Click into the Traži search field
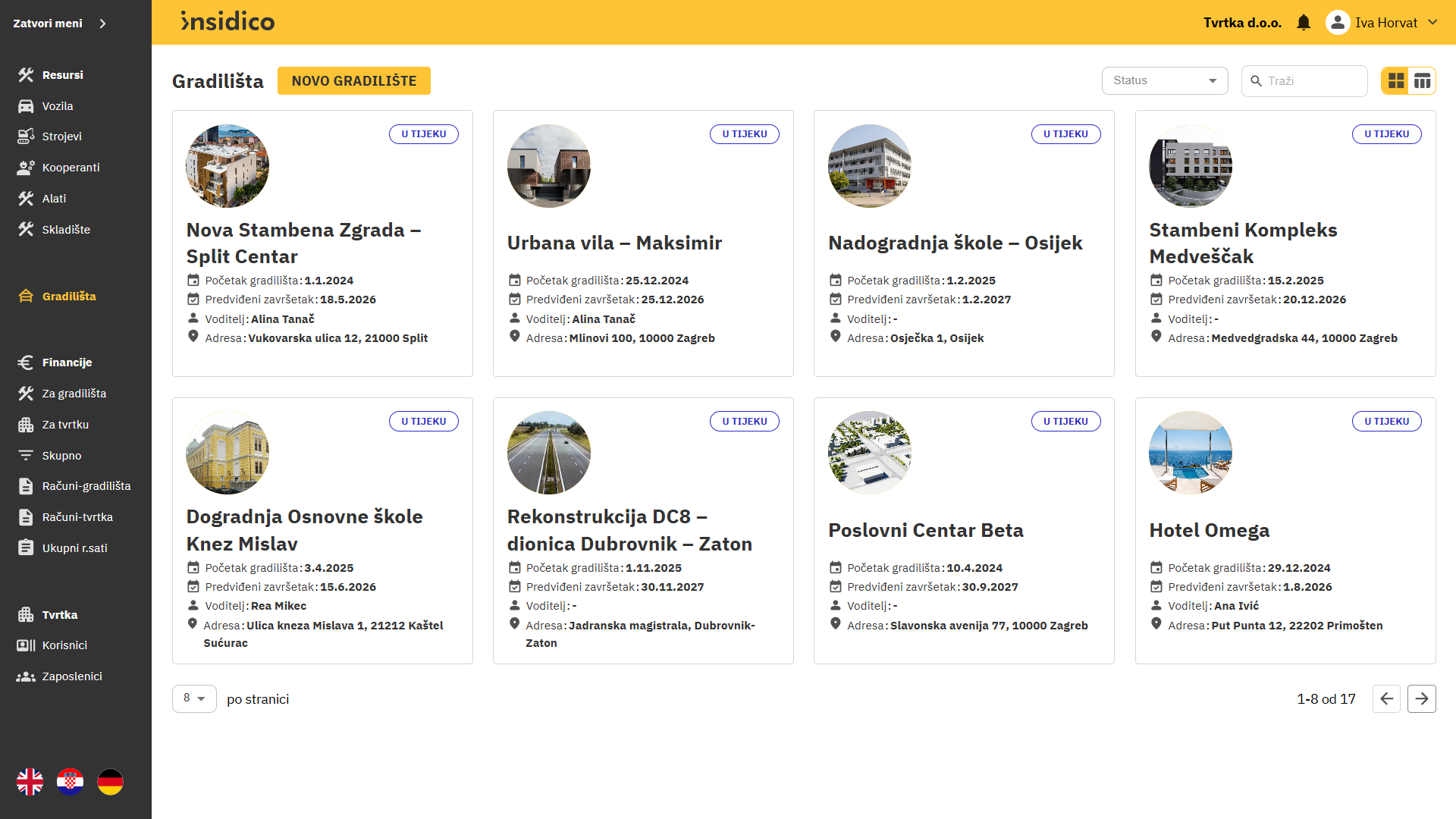Image resolution: width=1456 pixels, height=819 pixels. click(x=1304, y=81)
